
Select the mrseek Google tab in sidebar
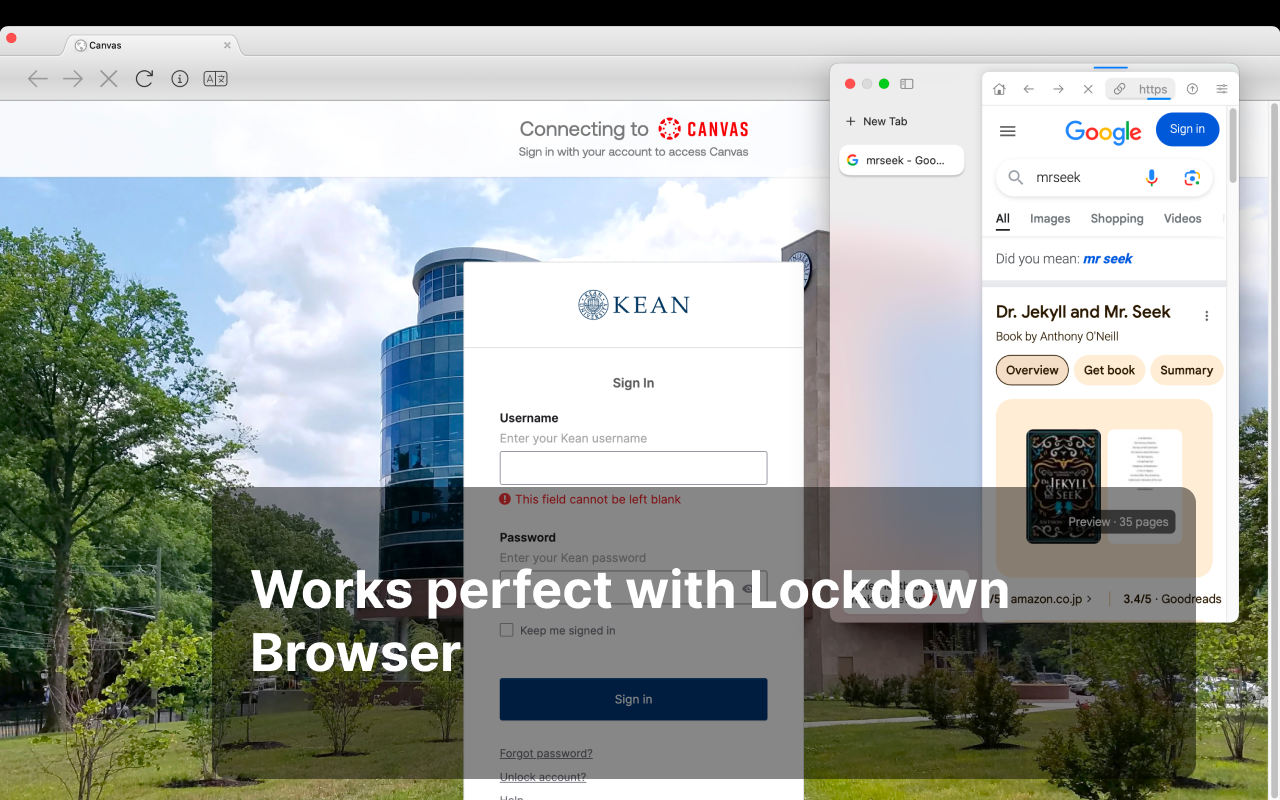pos(901,160)
